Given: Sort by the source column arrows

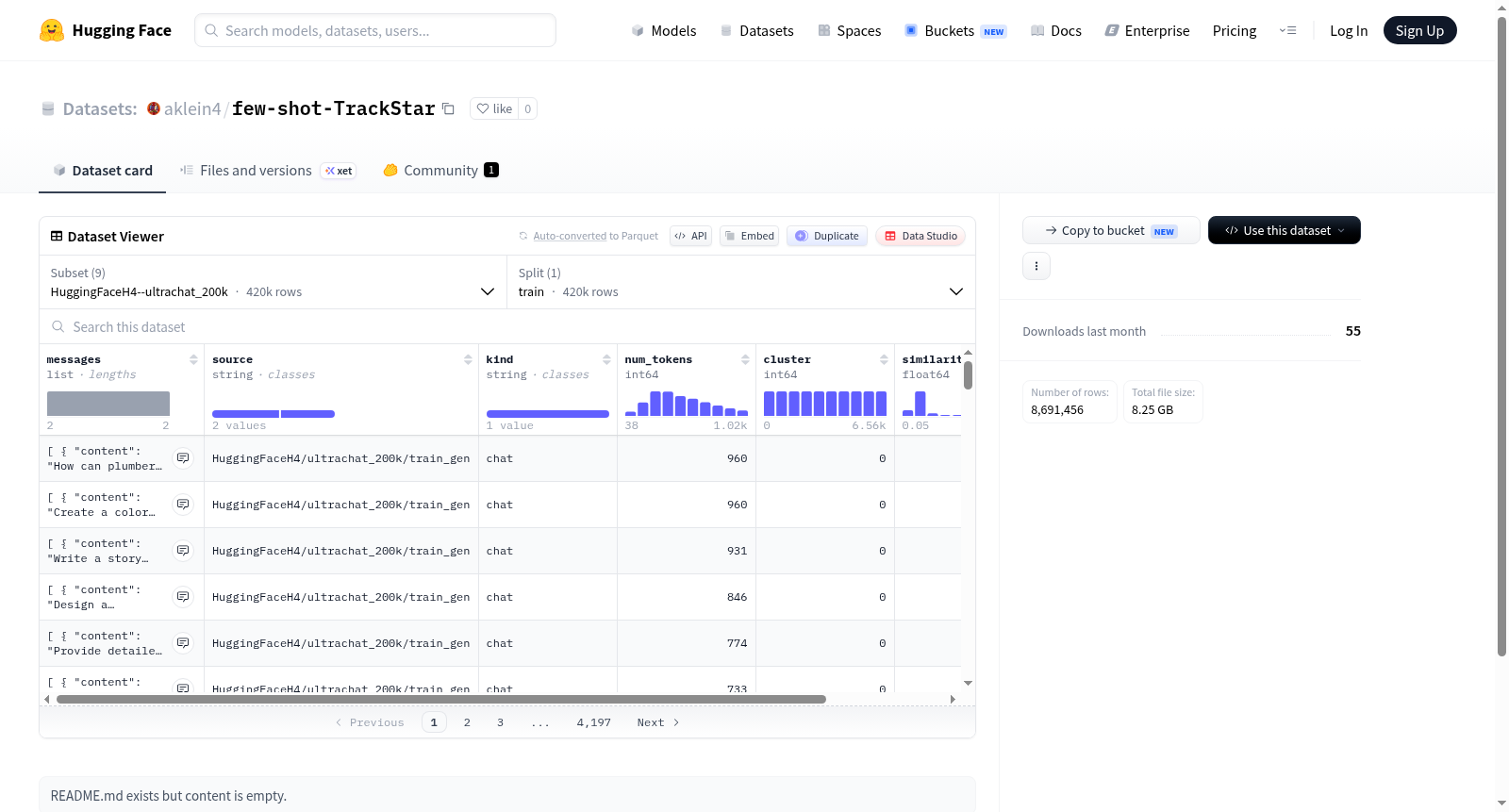Looking at the screenshot, I should coord(468,359).
